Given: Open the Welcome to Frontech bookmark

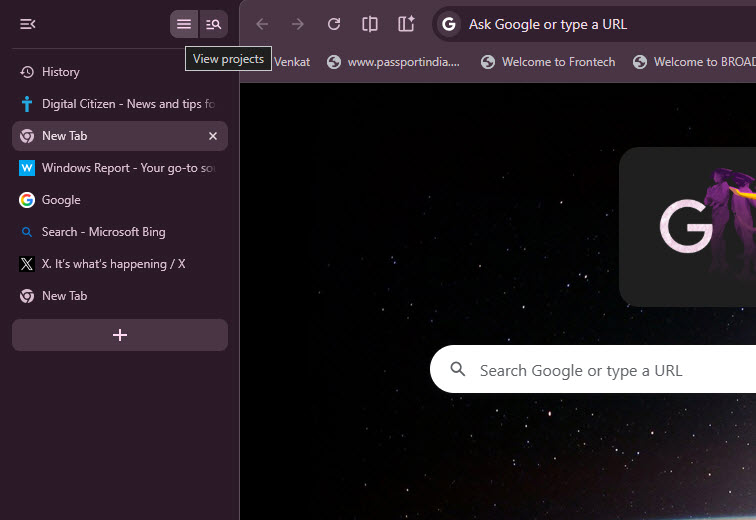Looking at the screenshot, I should (x=548, y=62).
